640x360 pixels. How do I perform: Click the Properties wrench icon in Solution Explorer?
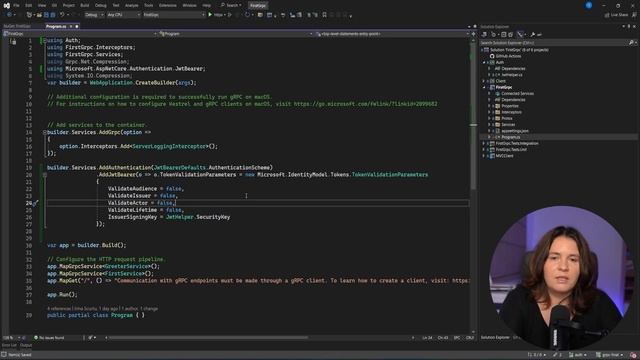(x=533, y=35)
